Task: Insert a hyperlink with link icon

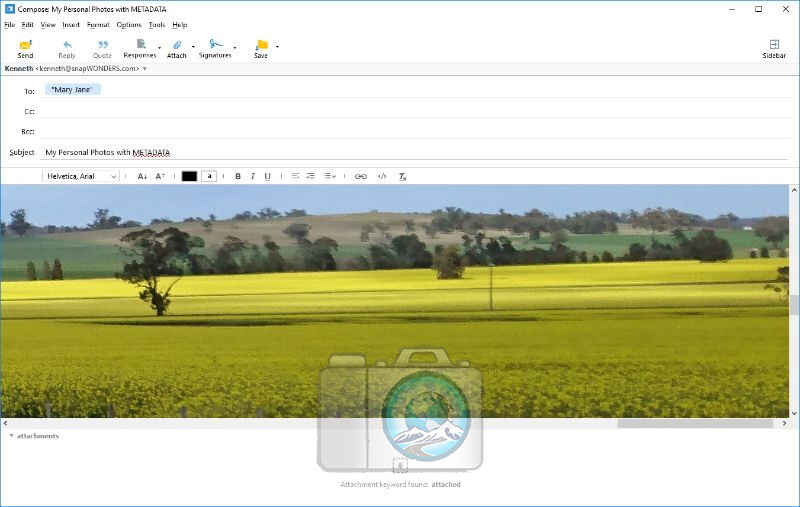Action: pyautogui.click(x=360, y=176)
